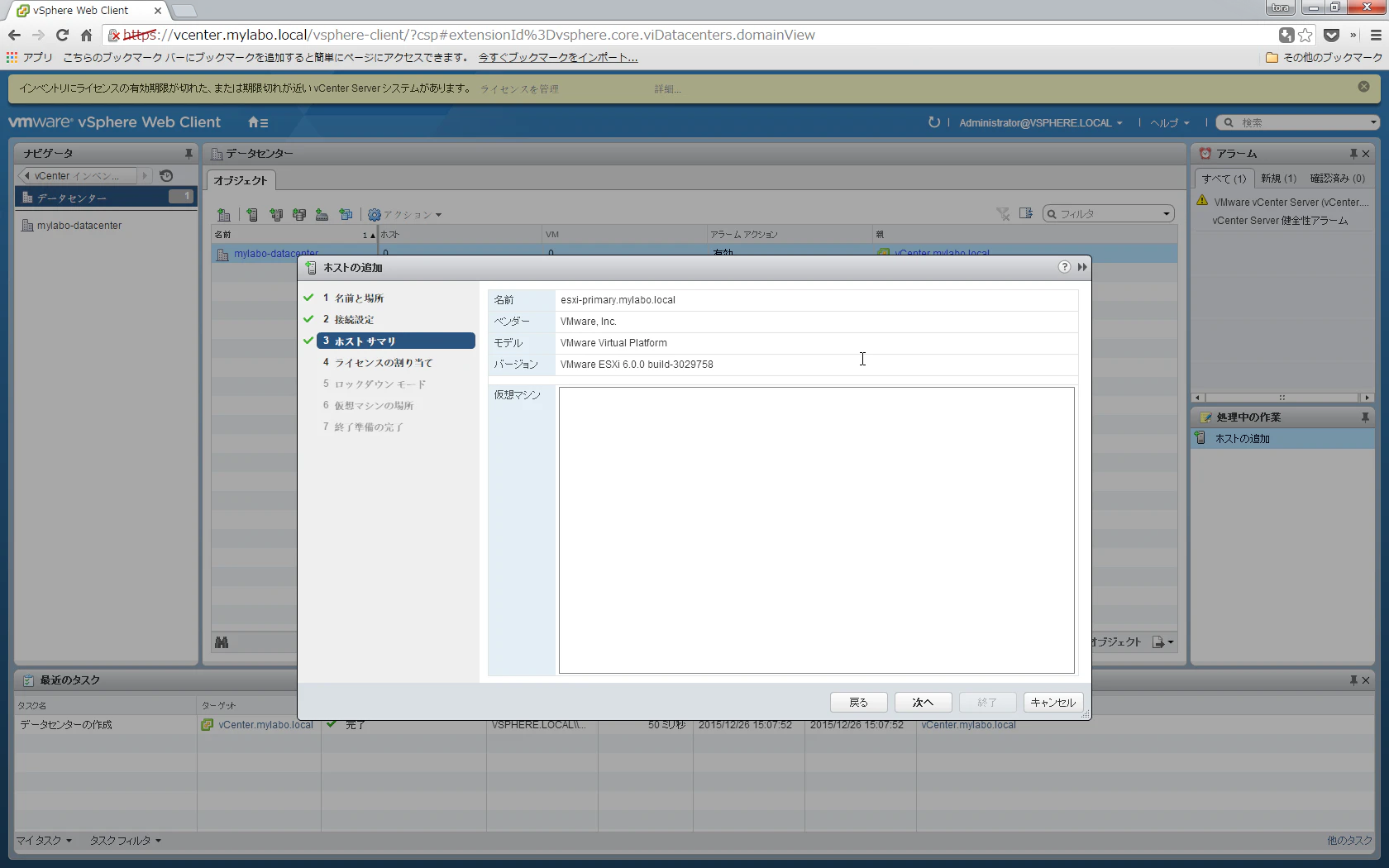The height and width of the screenshot is (868, 1389).
Task: Click the navigator history icon
Action: point(166,176)
